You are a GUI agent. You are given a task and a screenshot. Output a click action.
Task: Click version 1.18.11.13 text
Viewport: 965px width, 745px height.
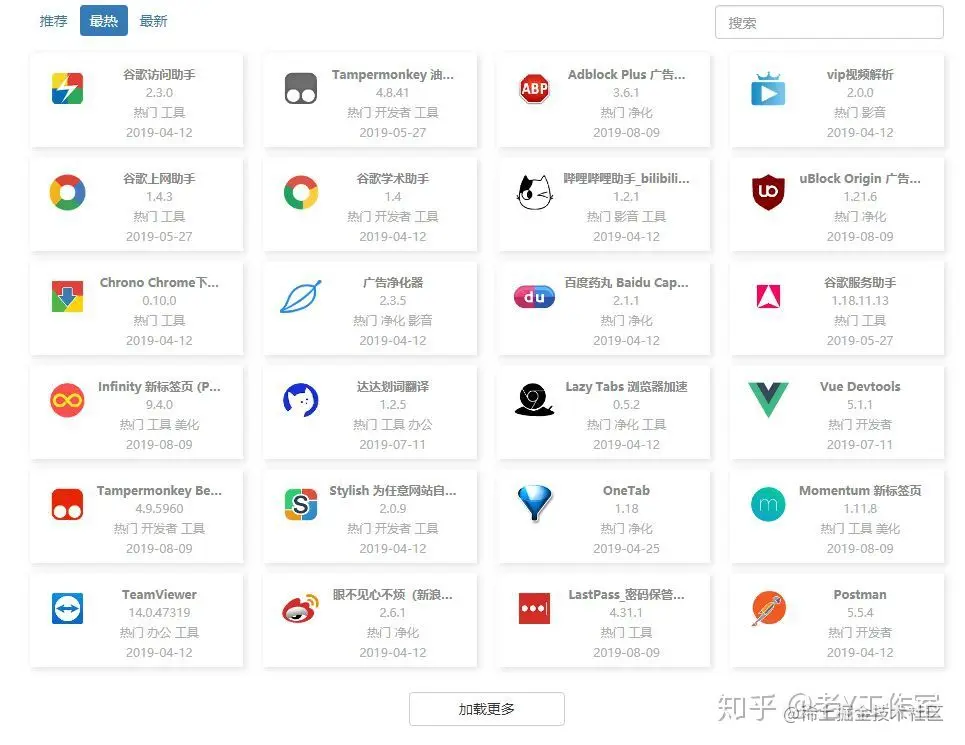click(860, 301)
